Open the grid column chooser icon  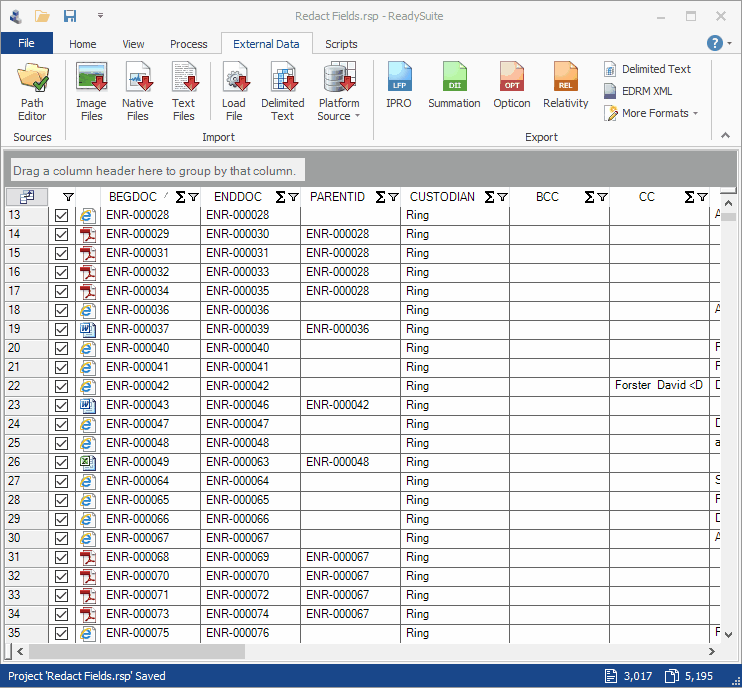tap(26, 197)
